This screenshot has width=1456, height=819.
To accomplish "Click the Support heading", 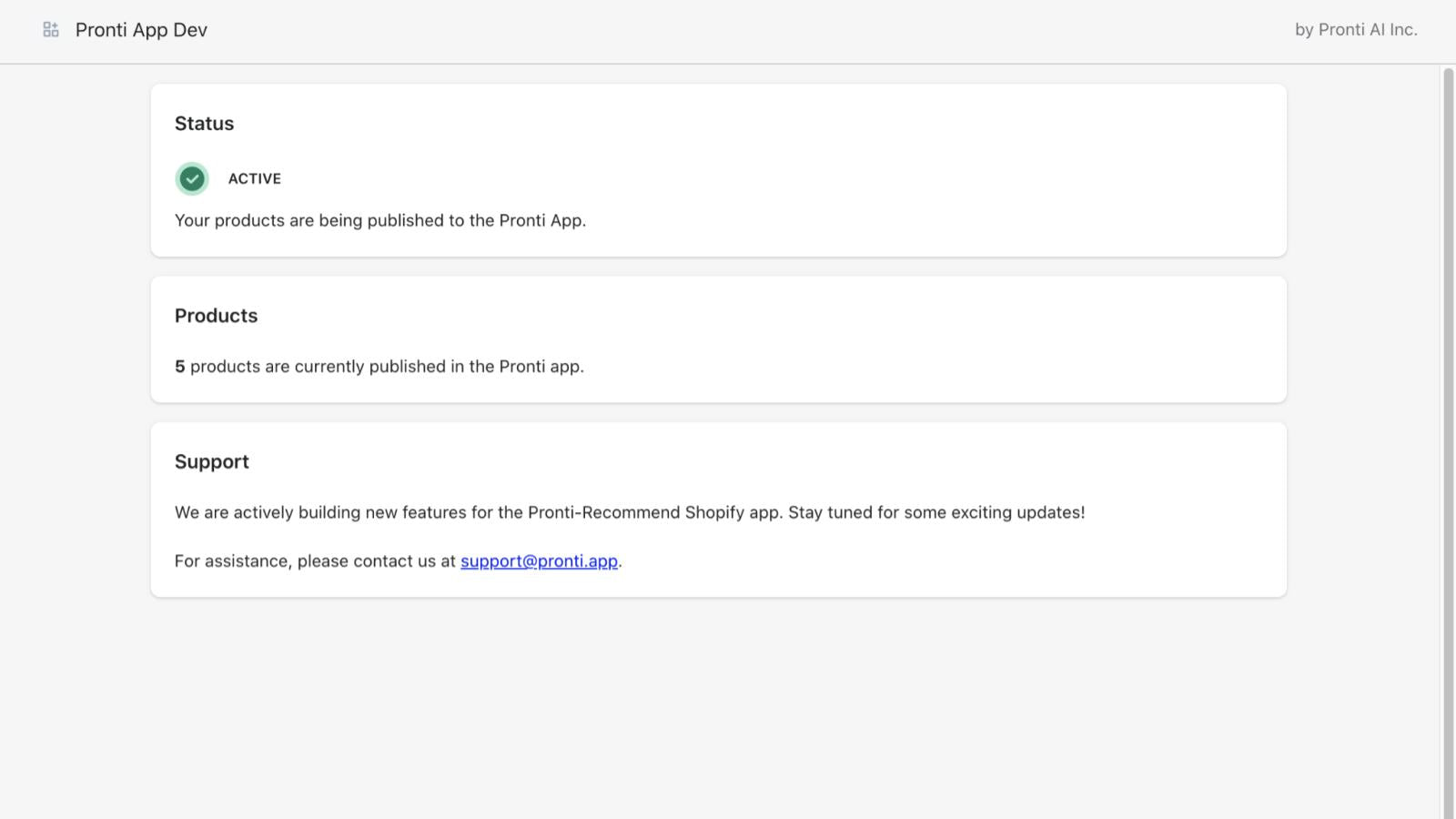I will coord(211,461).
